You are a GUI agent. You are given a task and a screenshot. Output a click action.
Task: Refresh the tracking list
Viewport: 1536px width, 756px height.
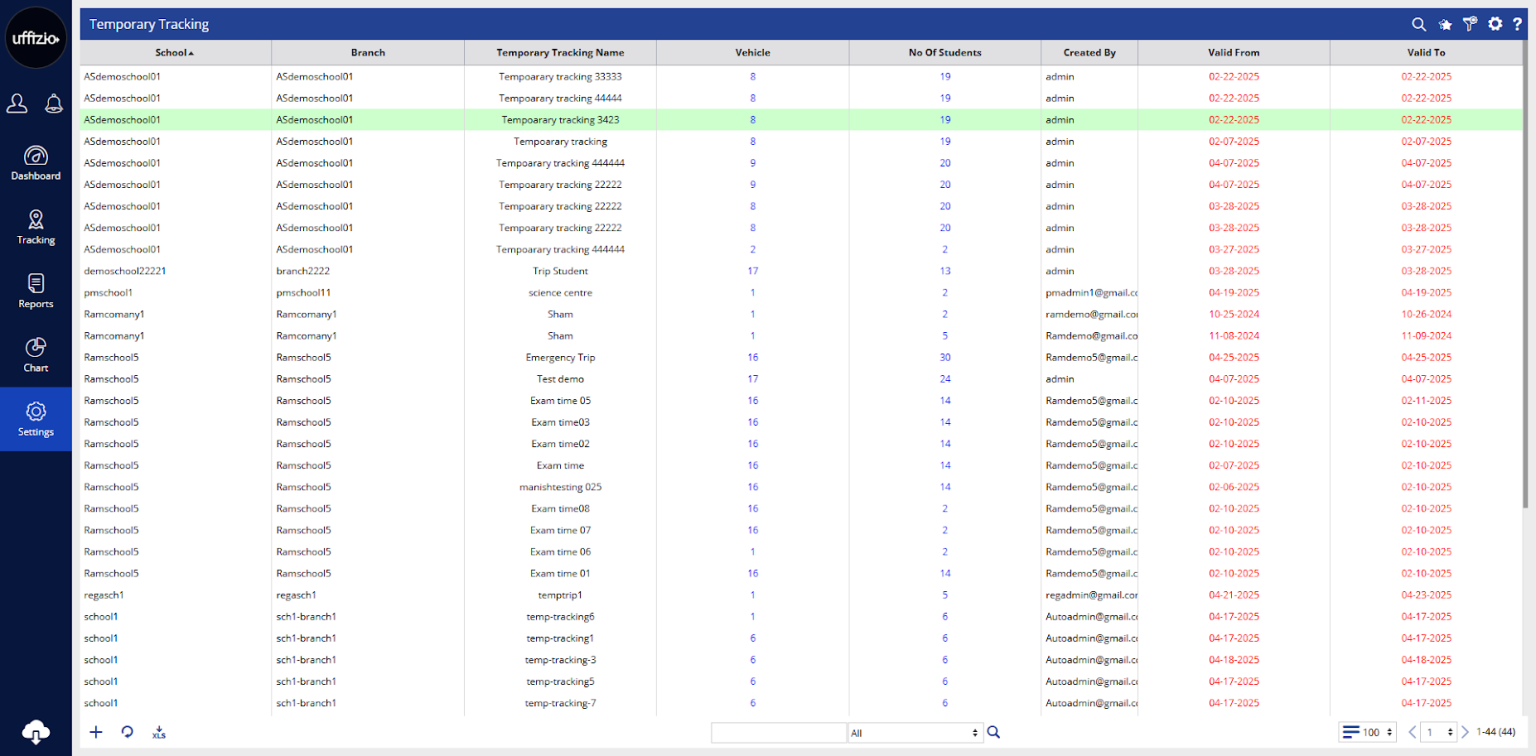click(x=127, y=732)
